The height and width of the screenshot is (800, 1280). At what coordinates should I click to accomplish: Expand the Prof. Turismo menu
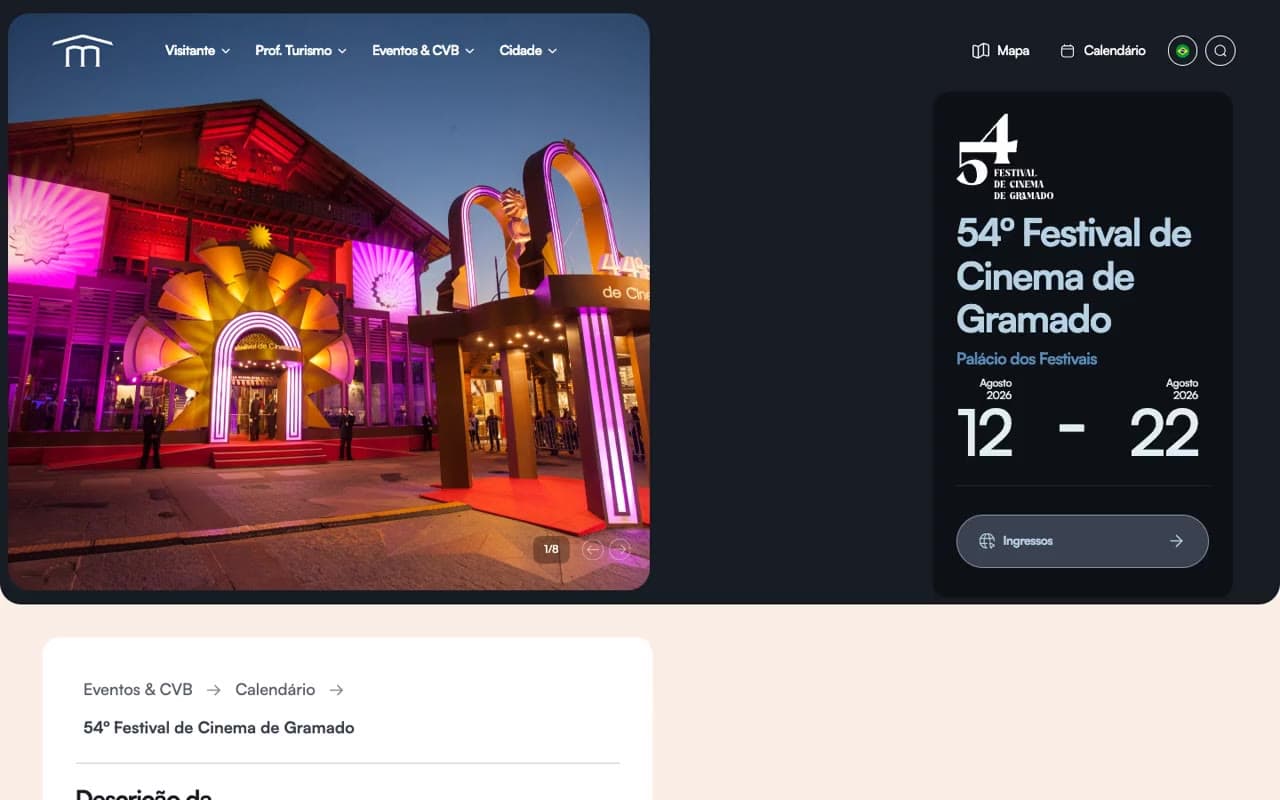coord(300,50)
